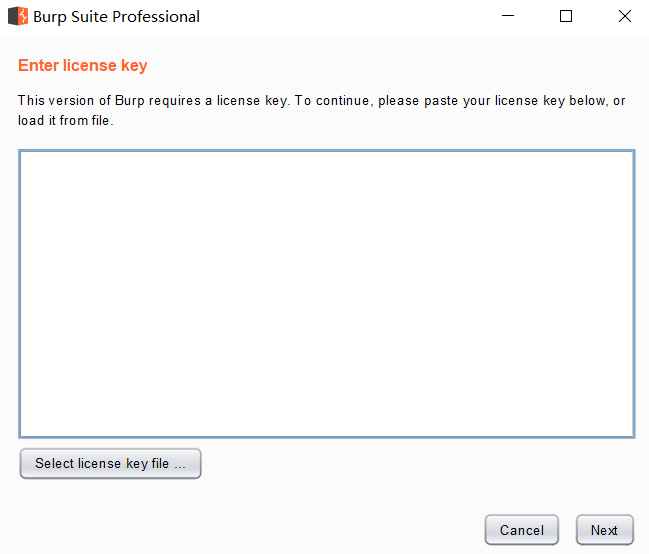This screenshot has height=554, width=649.
Task: Click the empty title bar area
Action: point(350,16)
